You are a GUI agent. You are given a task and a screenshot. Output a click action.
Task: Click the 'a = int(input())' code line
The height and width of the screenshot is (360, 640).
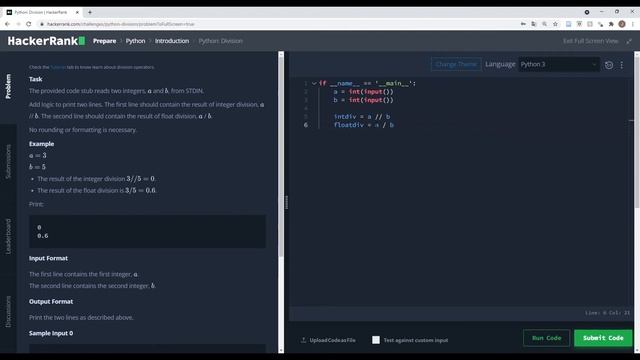[363, 92]
